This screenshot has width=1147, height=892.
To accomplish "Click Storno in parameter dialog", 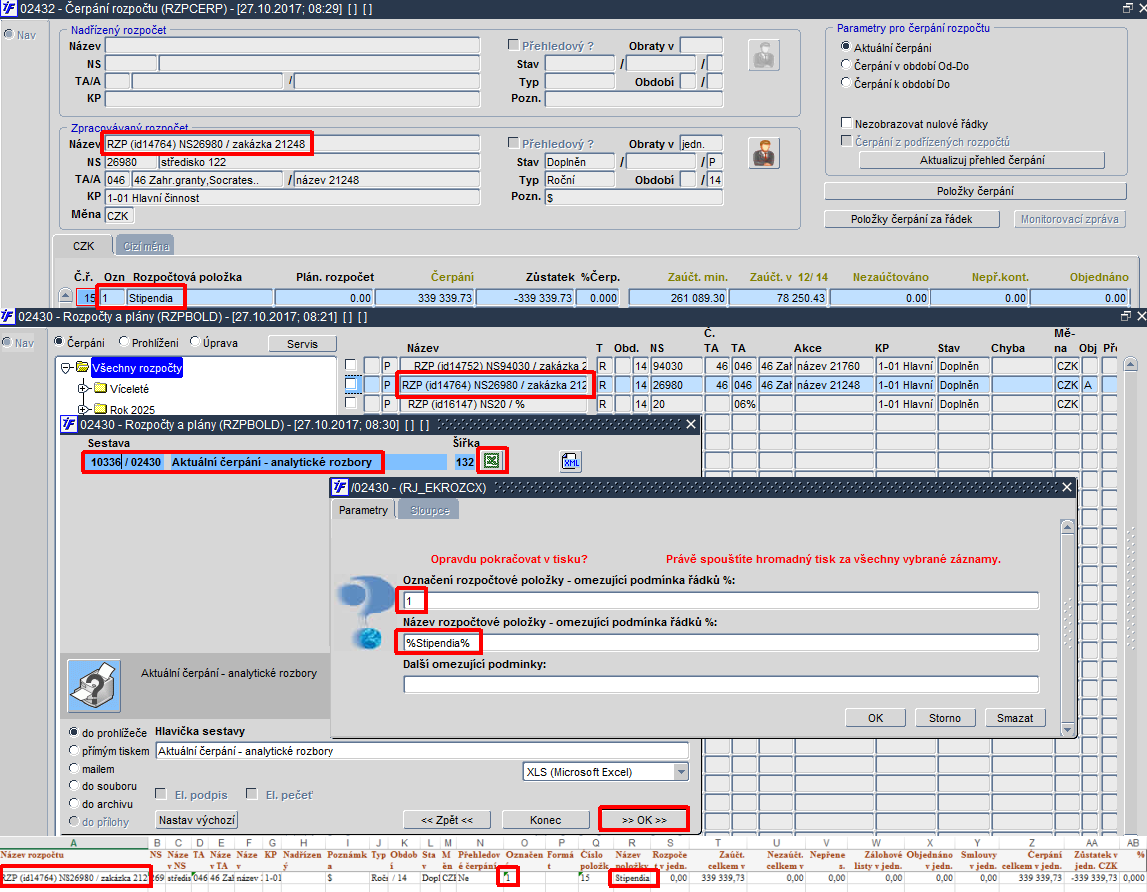I will tap(944, 718).
